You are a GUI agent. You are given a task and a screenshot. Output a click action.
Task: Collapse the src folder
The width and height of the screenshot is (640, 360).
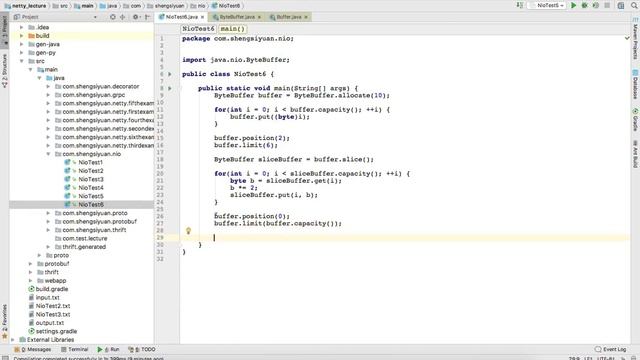(22, 61)
